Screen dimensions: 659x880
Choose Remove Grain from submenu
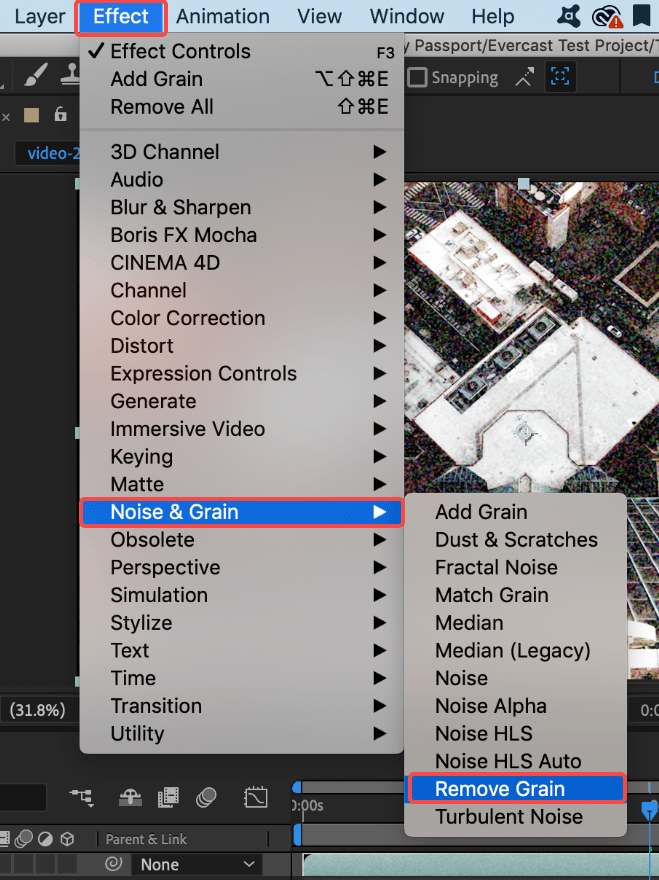500,789
